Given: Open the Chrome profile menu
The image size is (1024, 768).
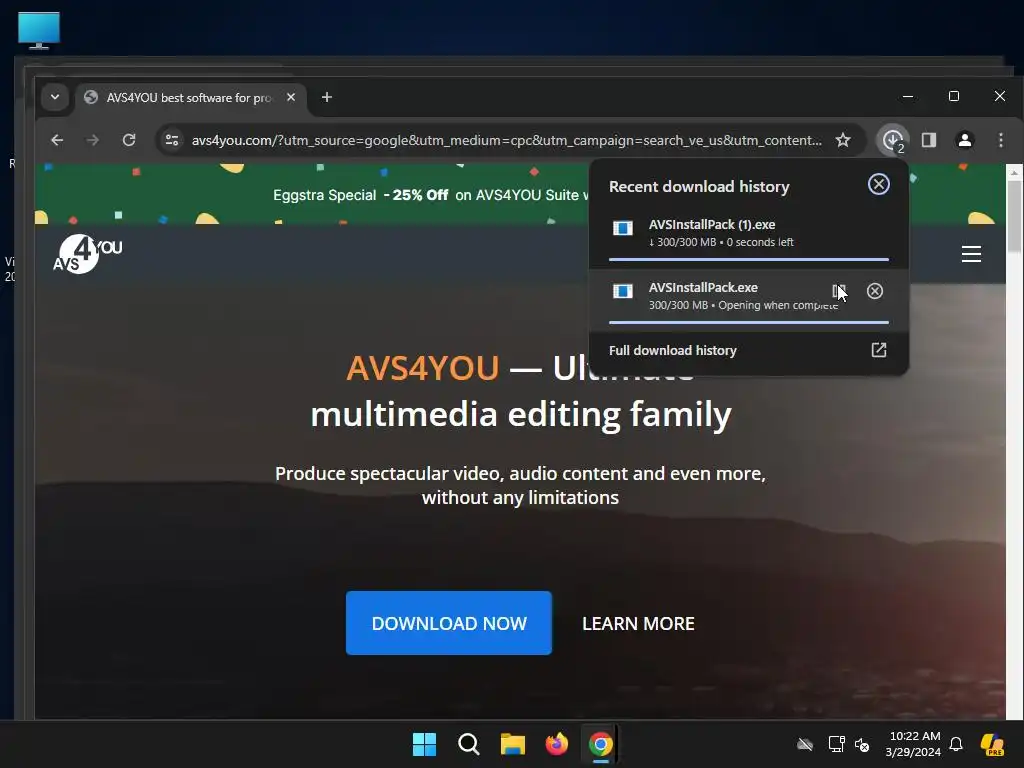Looking at the screenshot, I should tap(965, 140).
